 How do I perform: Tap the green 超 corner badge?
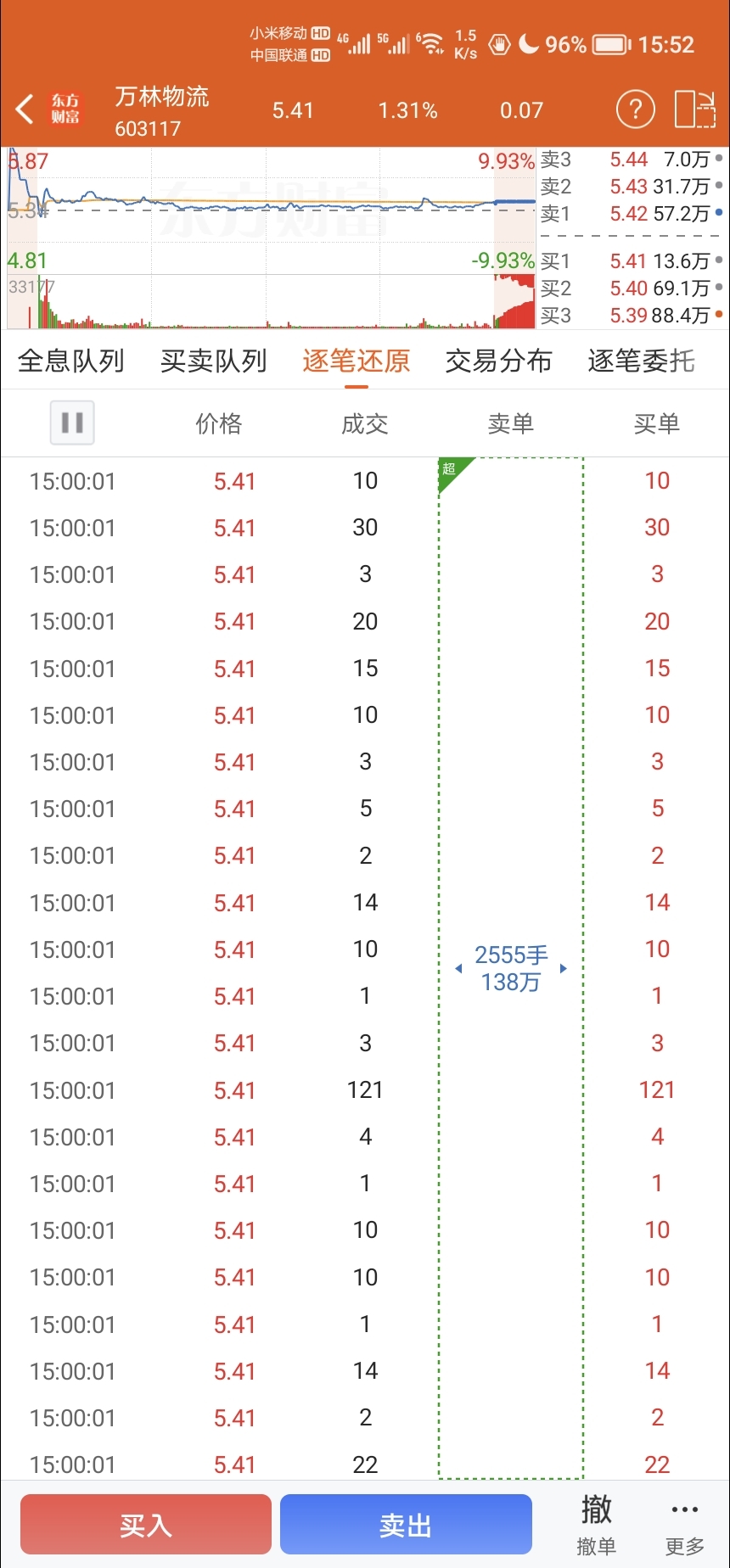451,471
